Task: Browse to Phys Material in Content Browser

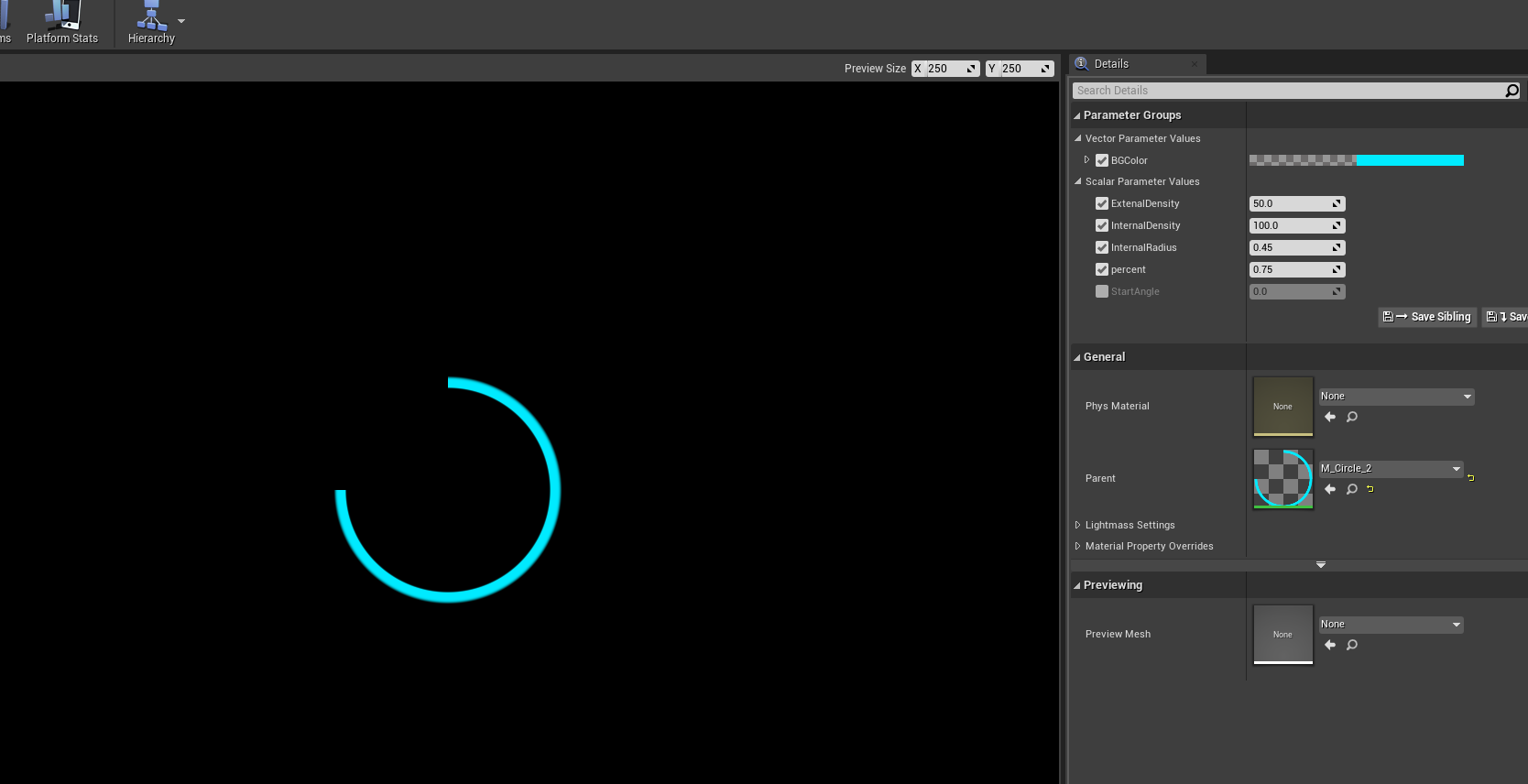Action: [x=1352, y=417]
